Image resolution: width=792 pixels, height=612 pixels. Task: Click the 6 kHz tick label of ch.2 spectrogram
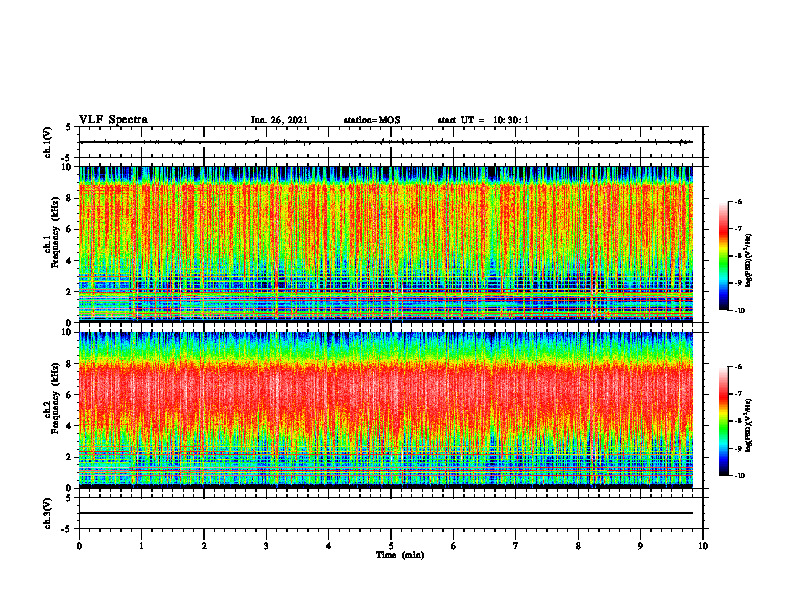tap(70, 395)
